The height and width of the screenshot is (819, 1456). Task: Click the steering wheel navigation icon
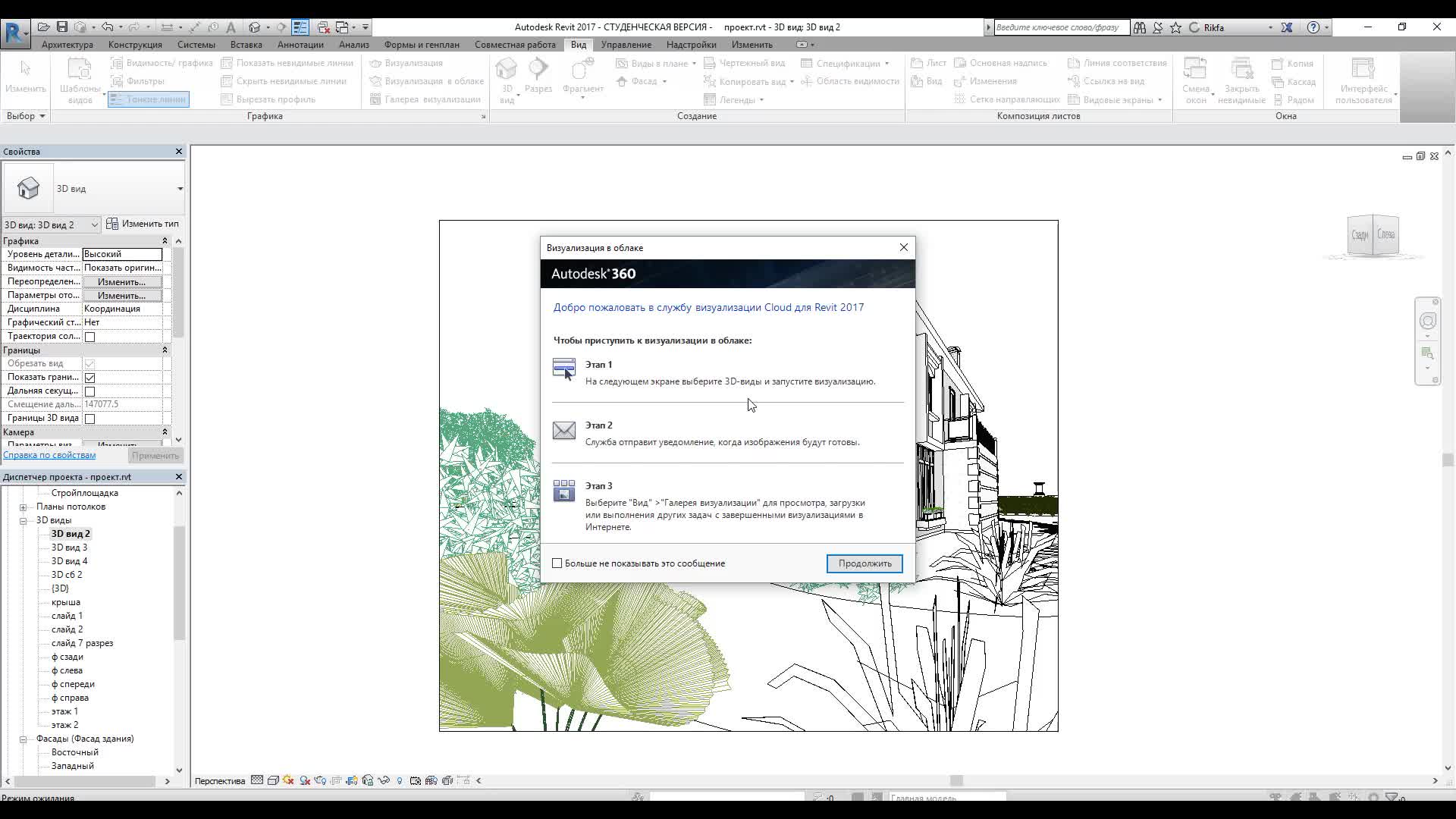(1427, 321)
